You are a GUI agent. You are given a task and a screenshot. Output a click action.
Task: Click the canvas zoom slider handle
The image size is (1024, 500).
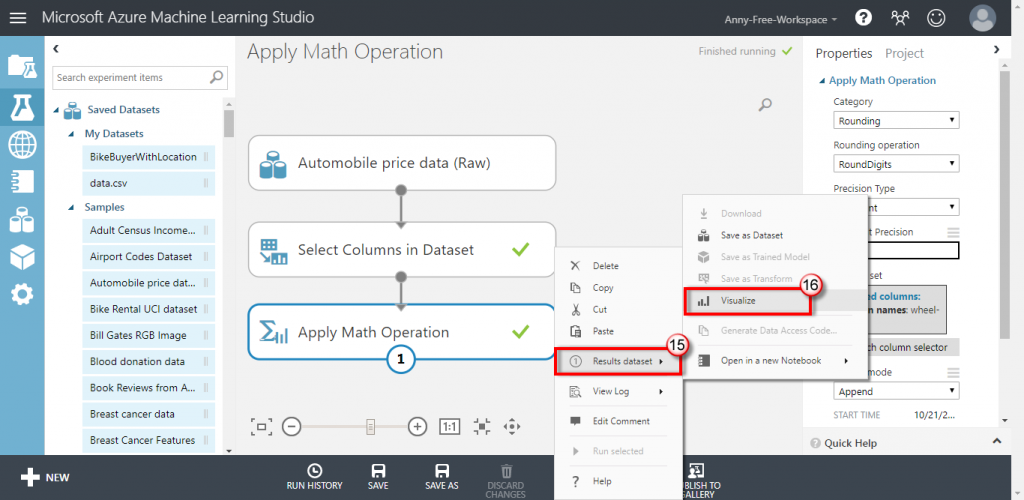click(x=370, y=427)
